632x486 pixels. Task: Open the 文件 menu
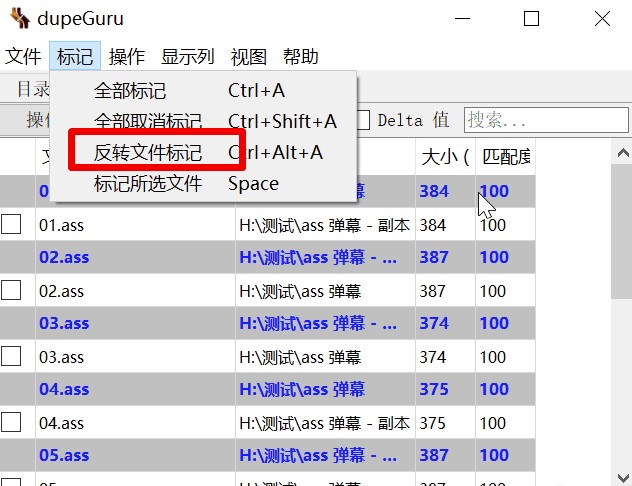coord(23,56)
